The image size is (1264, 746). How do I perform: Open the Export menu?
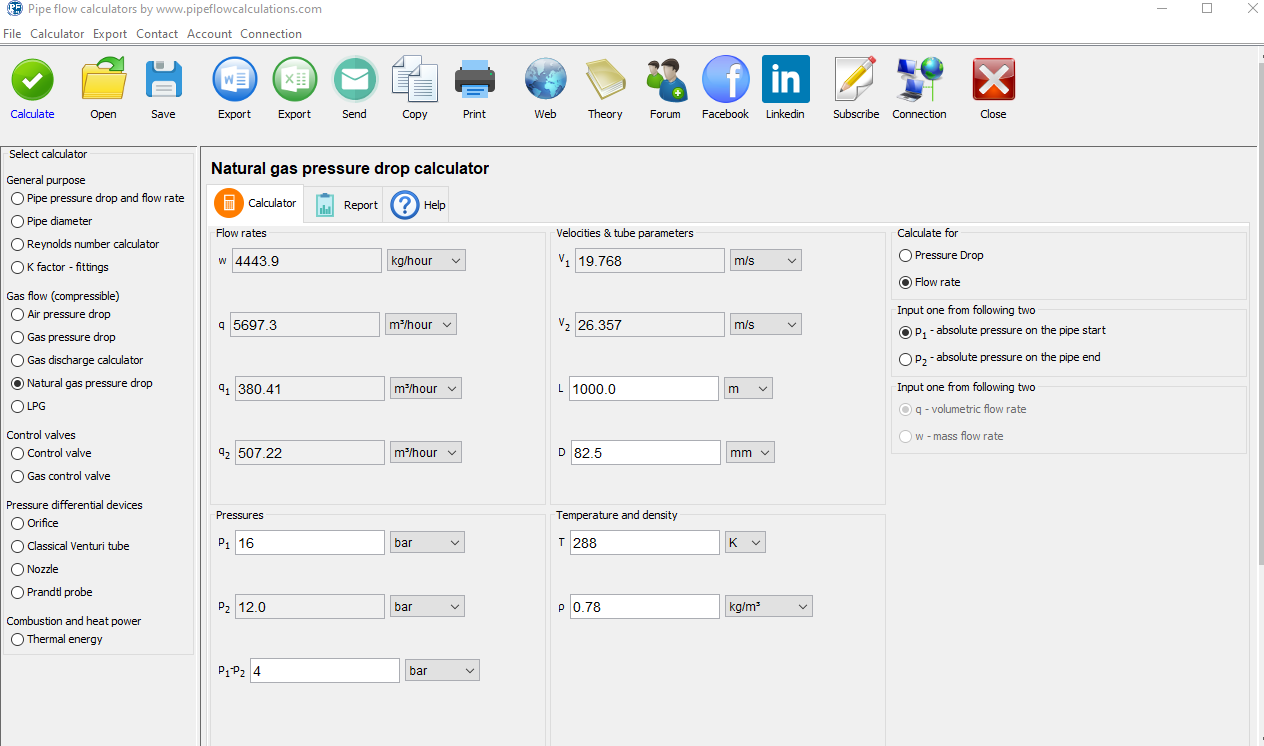pos(110,33)
